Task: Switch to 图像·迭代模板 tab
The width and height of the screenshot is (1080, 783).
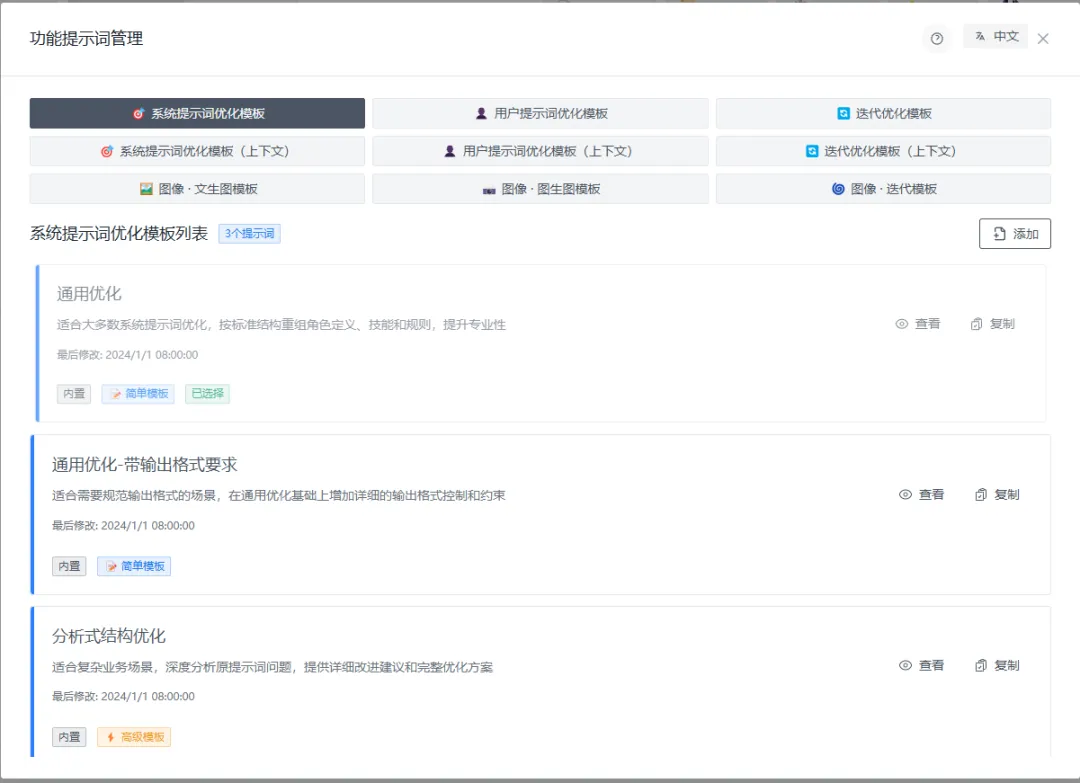Action: pyautogui.click(x=883, y=189)
